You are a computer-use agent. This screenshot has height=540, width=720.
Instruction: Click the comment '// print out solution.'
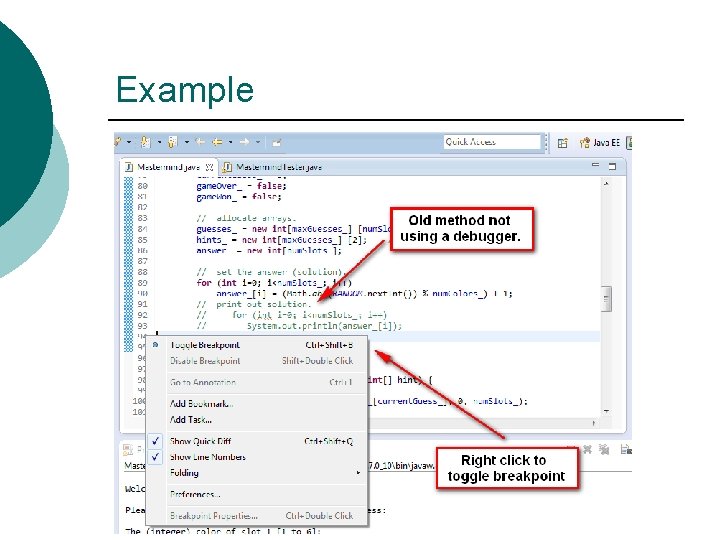[254, 304]
